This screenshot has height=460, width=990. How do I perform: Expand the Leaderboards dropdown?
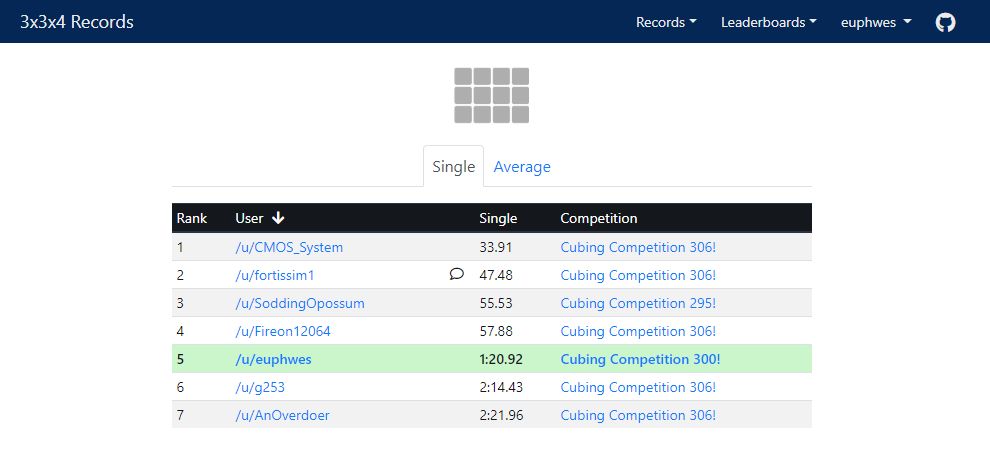[x=769, y=22]
